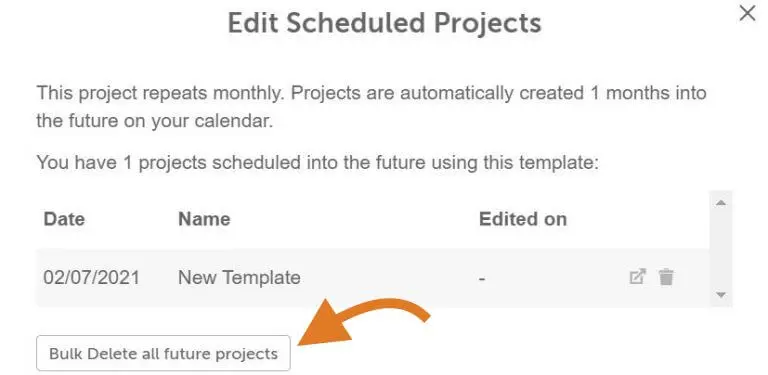This screenshot has width=768, height=375.
Task: Select the New Template project name
Action: coord(239,278)
